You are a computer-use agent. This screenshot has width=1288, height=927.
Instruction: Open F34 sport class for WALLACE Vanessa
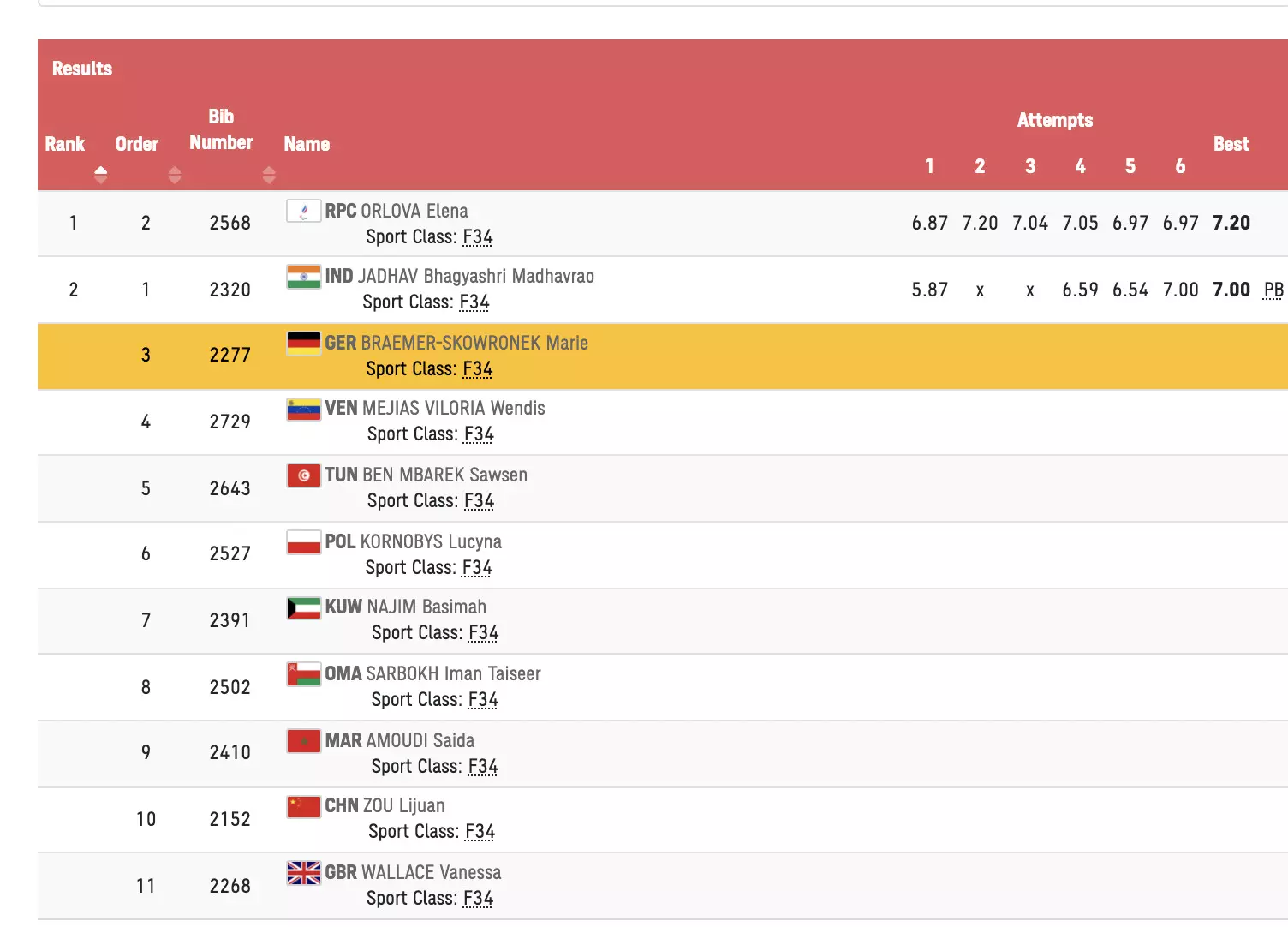pyautogui.click(x=478, y=899)
